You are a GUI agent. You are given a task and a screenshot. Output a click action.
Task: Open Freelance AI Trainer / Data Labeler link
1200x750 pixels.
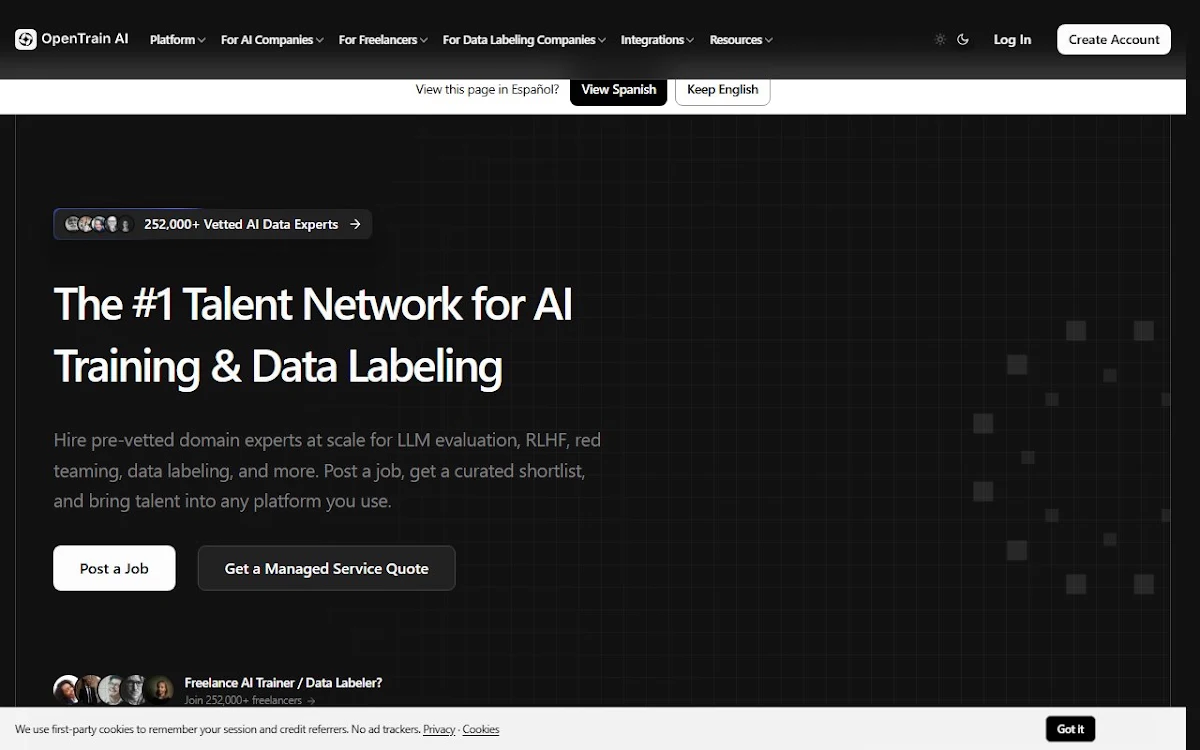coord(283,683)
